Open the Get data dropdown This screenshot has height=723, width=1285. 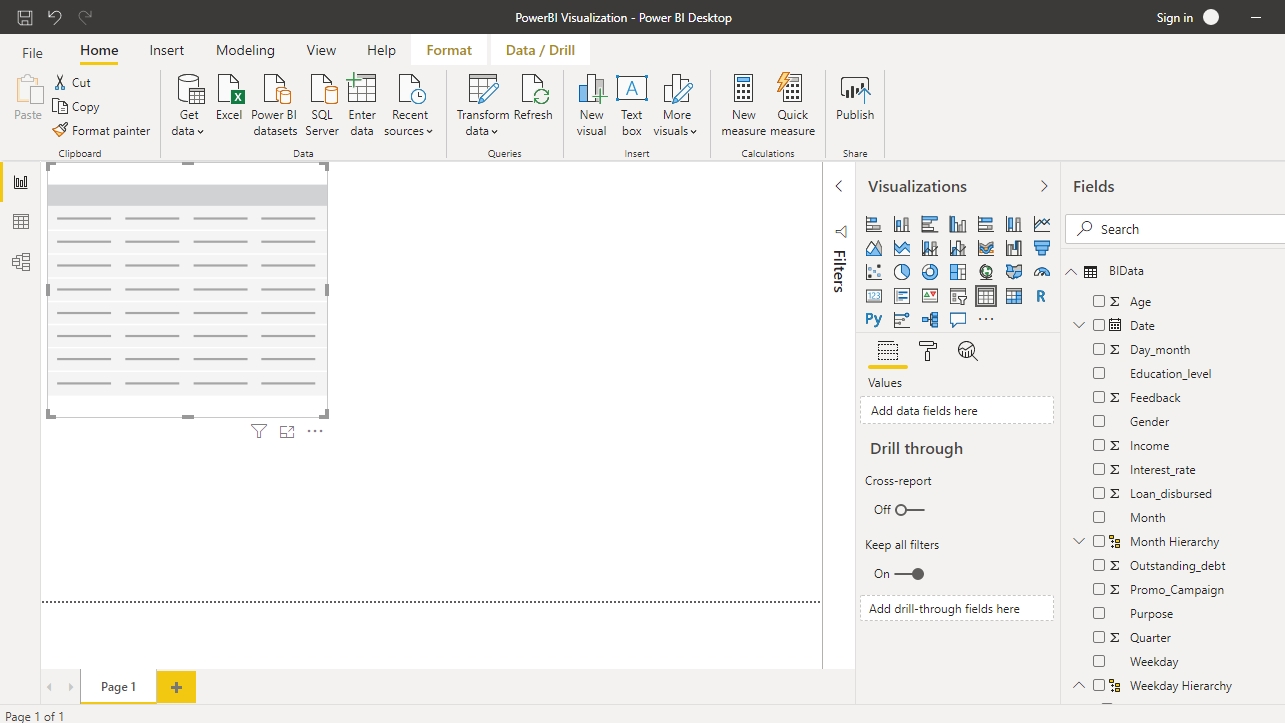188,131
